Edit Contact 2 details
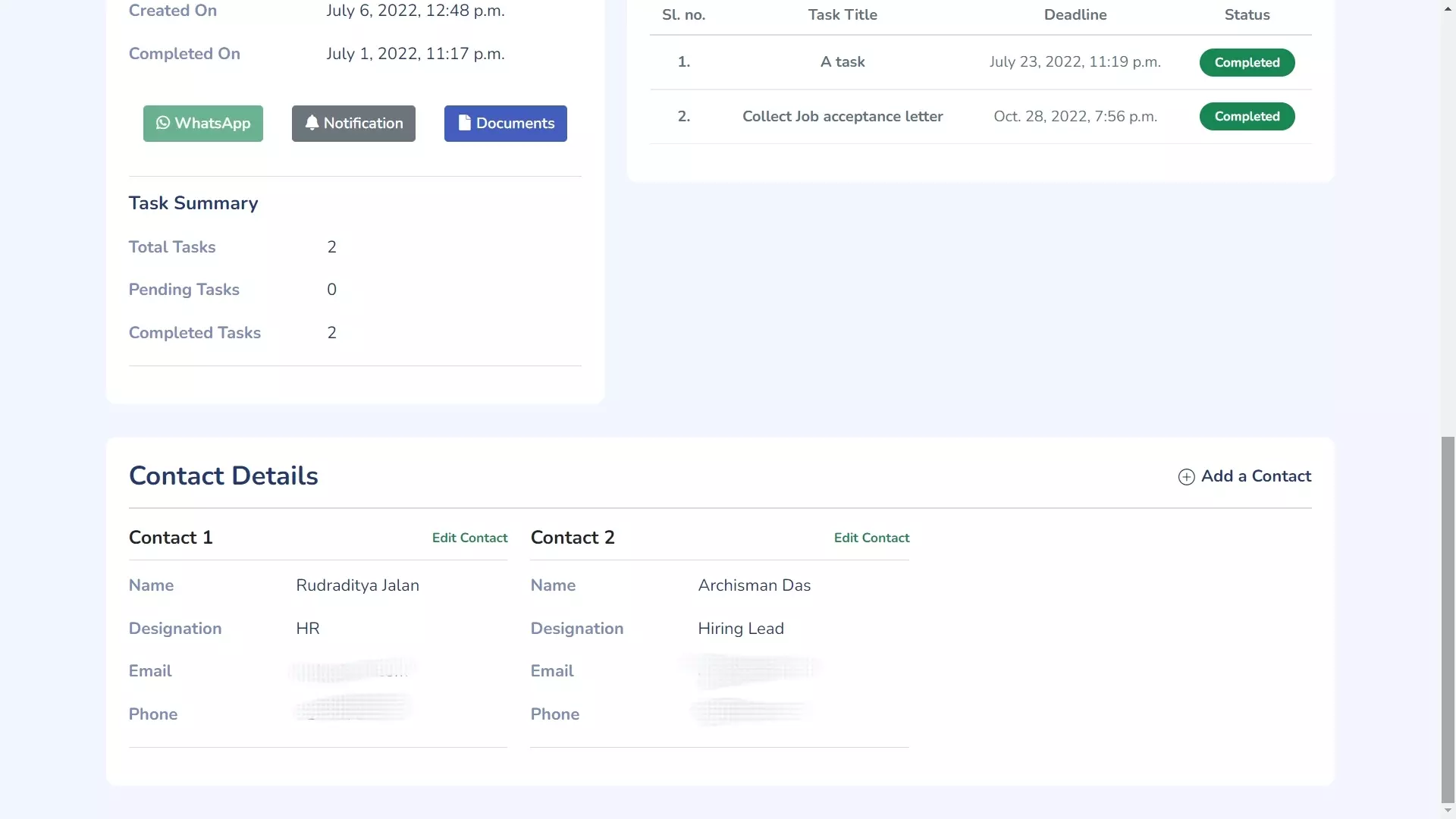The width and height of the screenshot is (1456, 819). pos(871,537)
